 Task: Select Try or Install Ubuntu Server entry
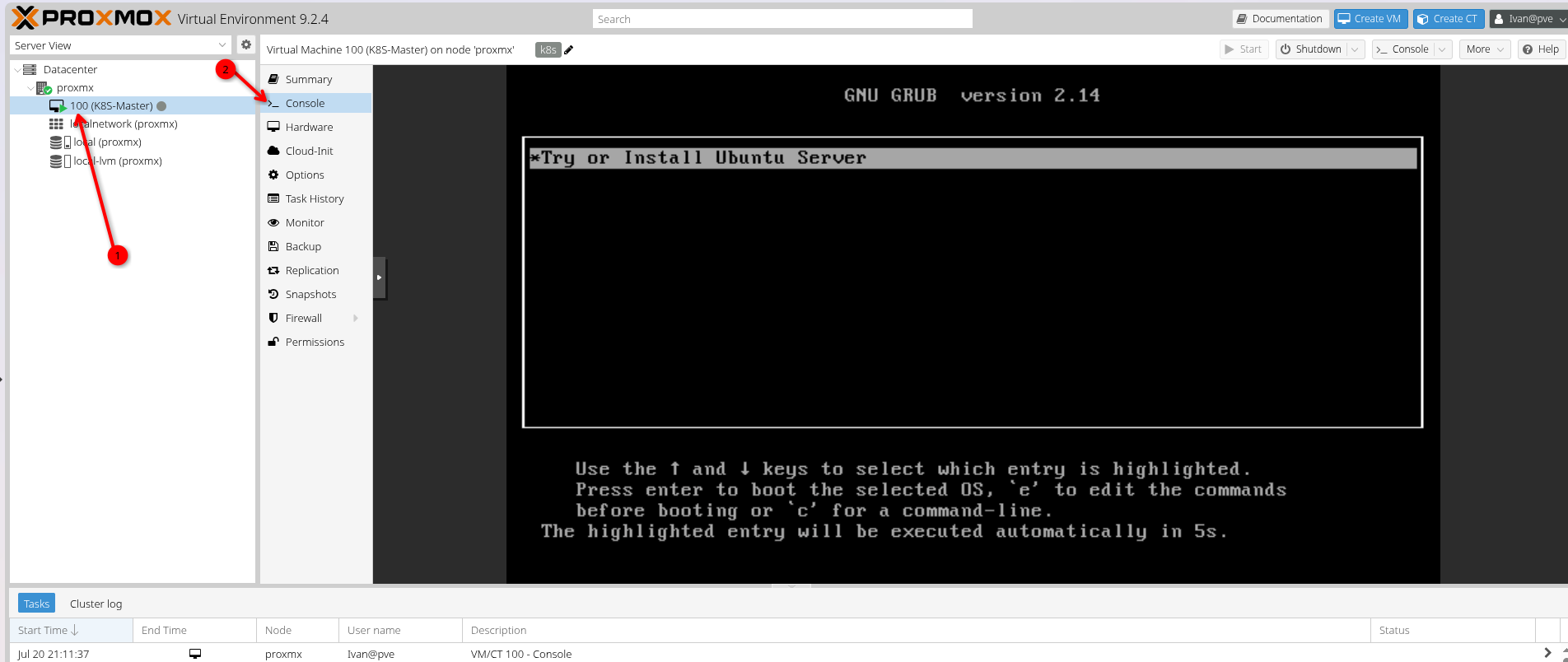point(973,158)
